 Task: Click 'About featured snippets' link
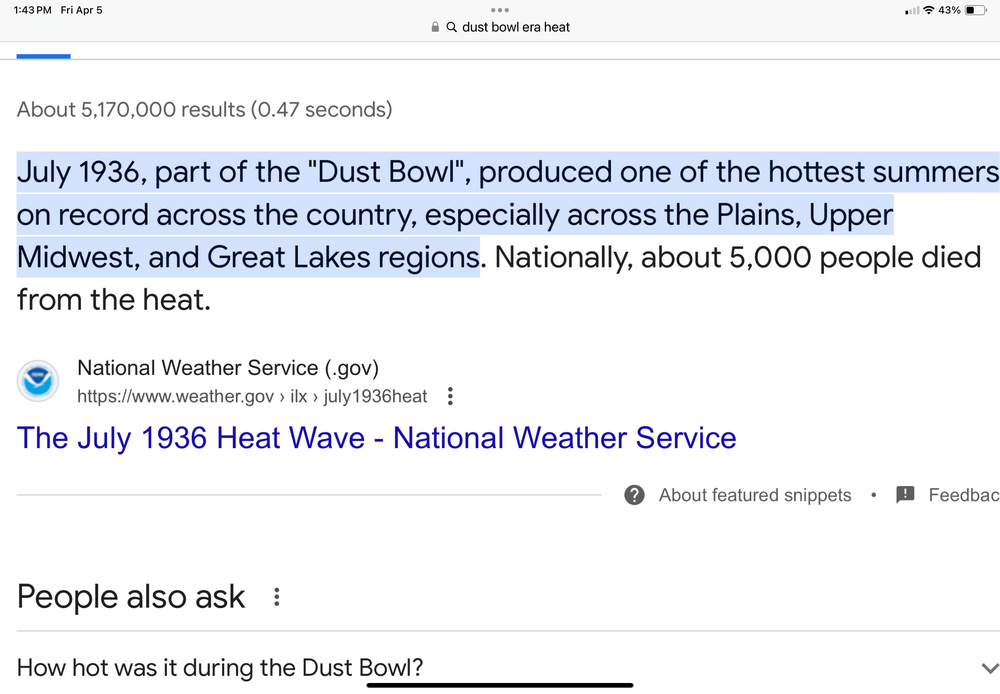(754, 495)
